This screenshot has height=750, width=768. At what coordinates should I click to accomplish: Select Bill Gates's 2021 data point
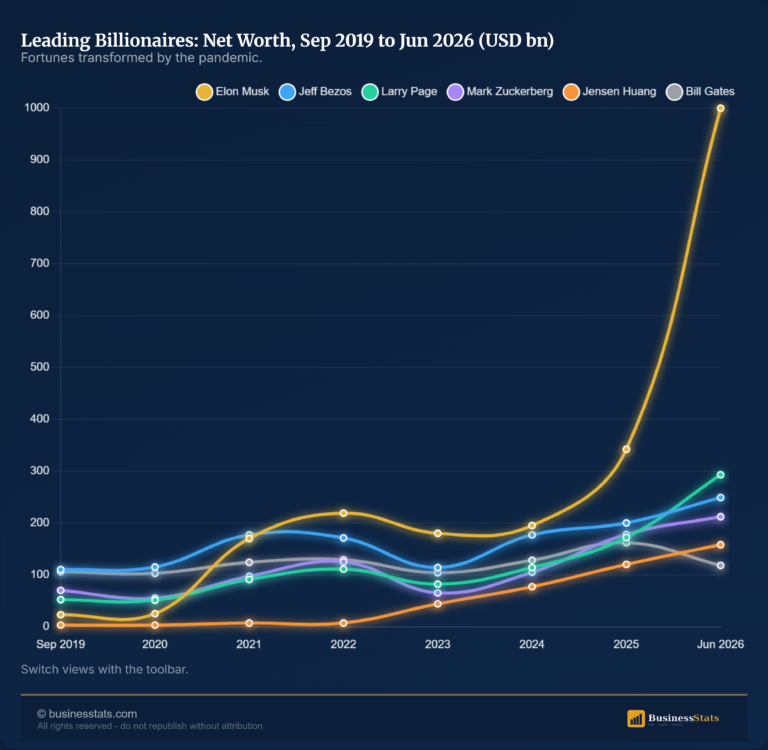tap(249, 562)
